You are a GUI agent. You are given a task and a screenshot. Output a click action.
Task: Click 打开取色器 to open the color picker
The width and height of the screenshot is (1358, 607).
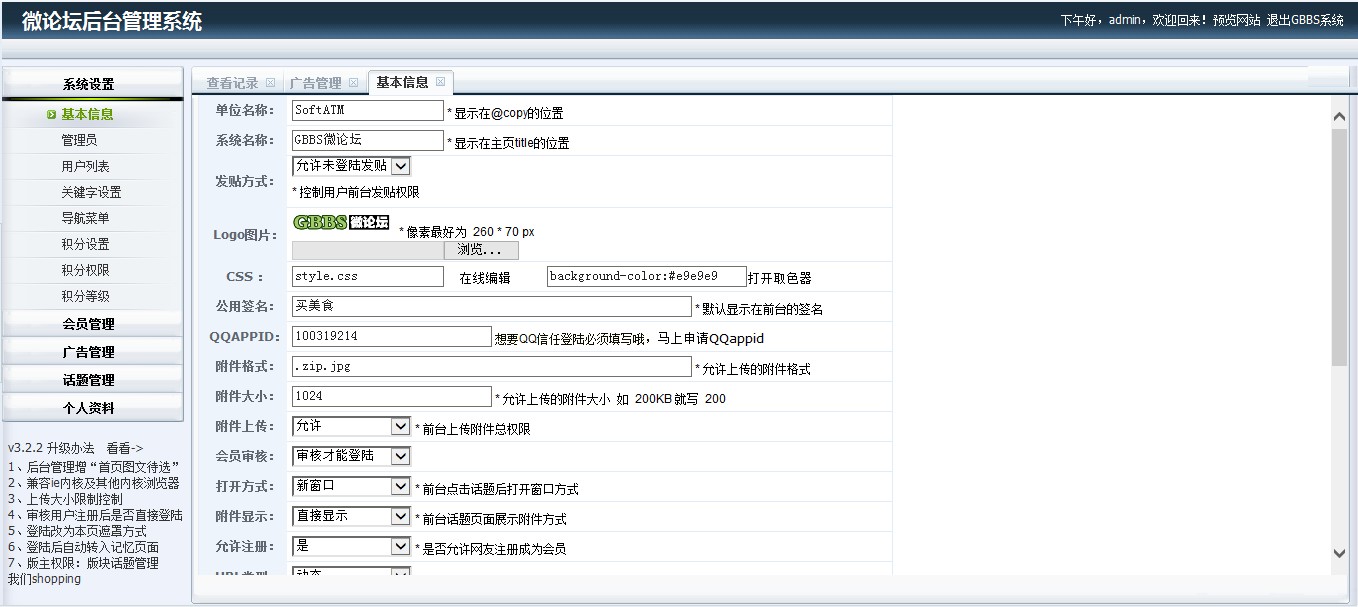point(780,278)
